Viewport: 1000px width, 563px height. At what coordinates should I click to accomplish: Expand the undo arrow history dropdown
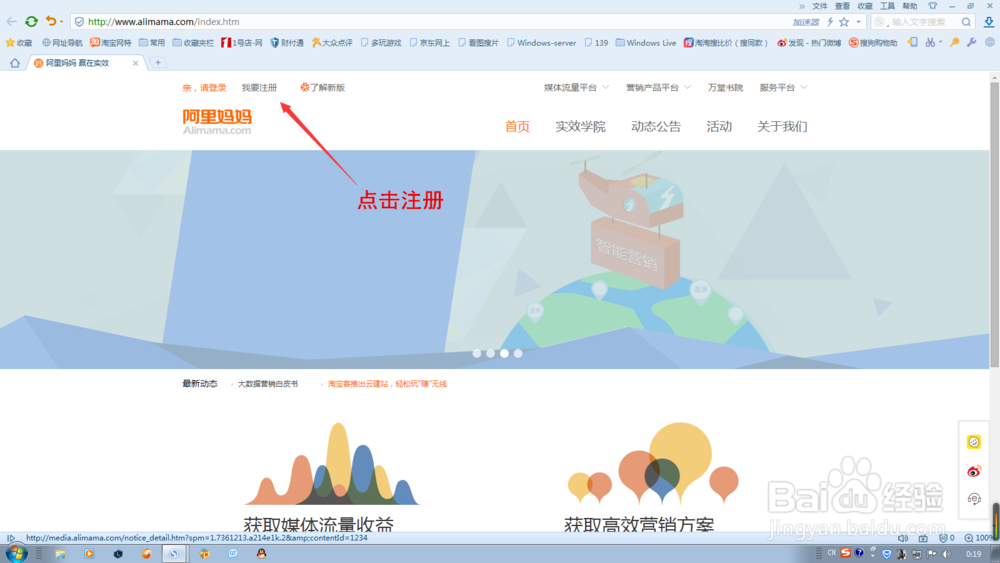(61, 22)
